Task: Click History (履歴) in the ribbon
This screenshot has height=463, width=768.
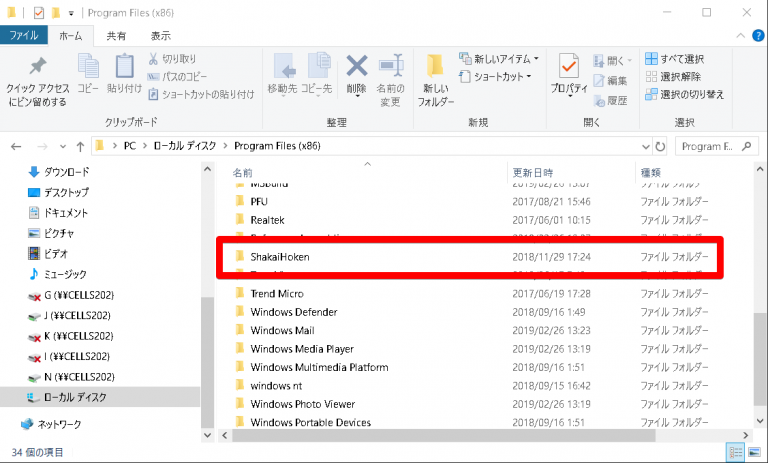Action: 610,100
